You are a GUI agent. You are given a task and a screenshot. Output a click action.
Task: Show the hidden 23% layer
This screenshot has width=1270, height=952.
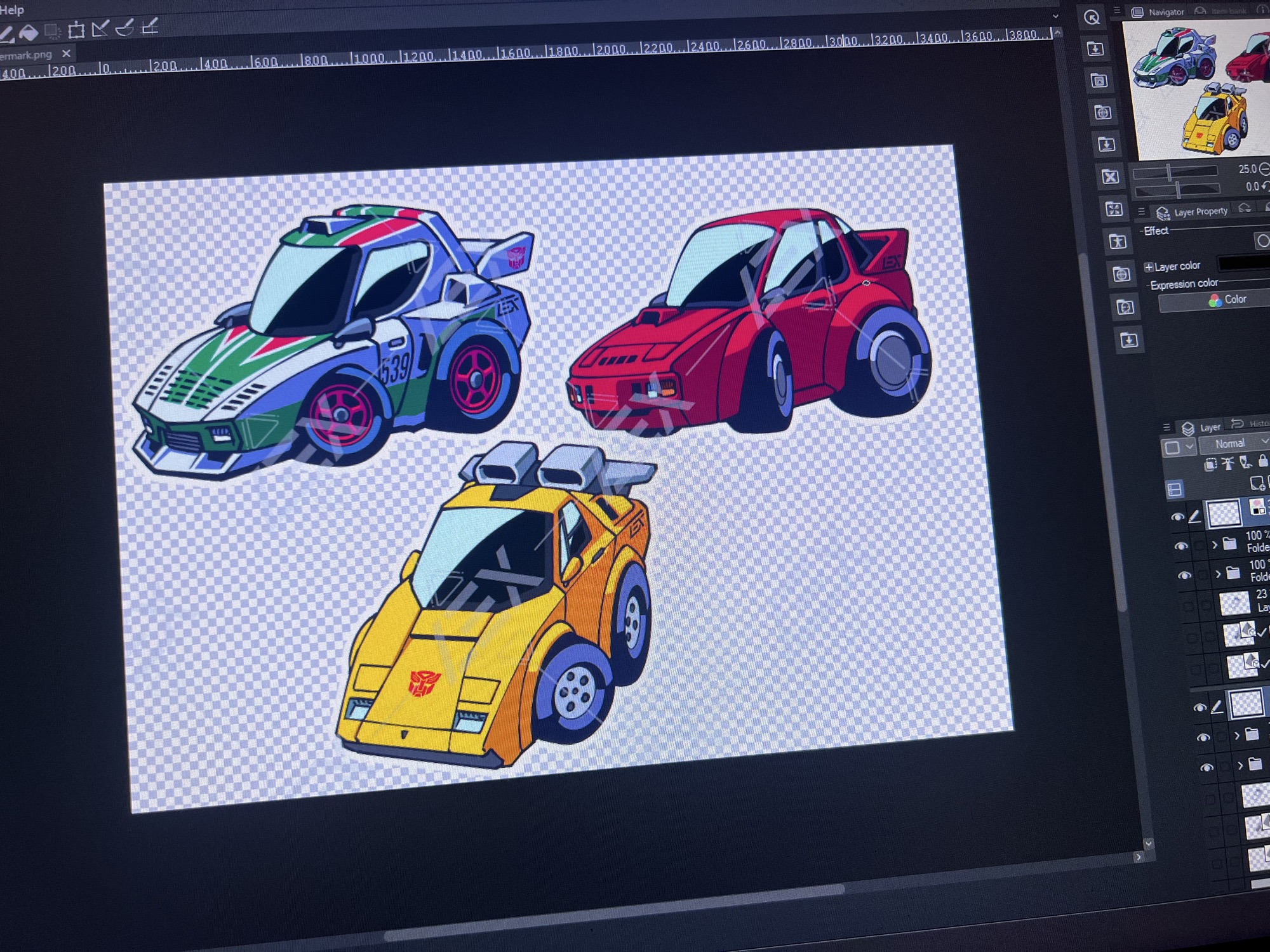click(x=1188, y=606)
